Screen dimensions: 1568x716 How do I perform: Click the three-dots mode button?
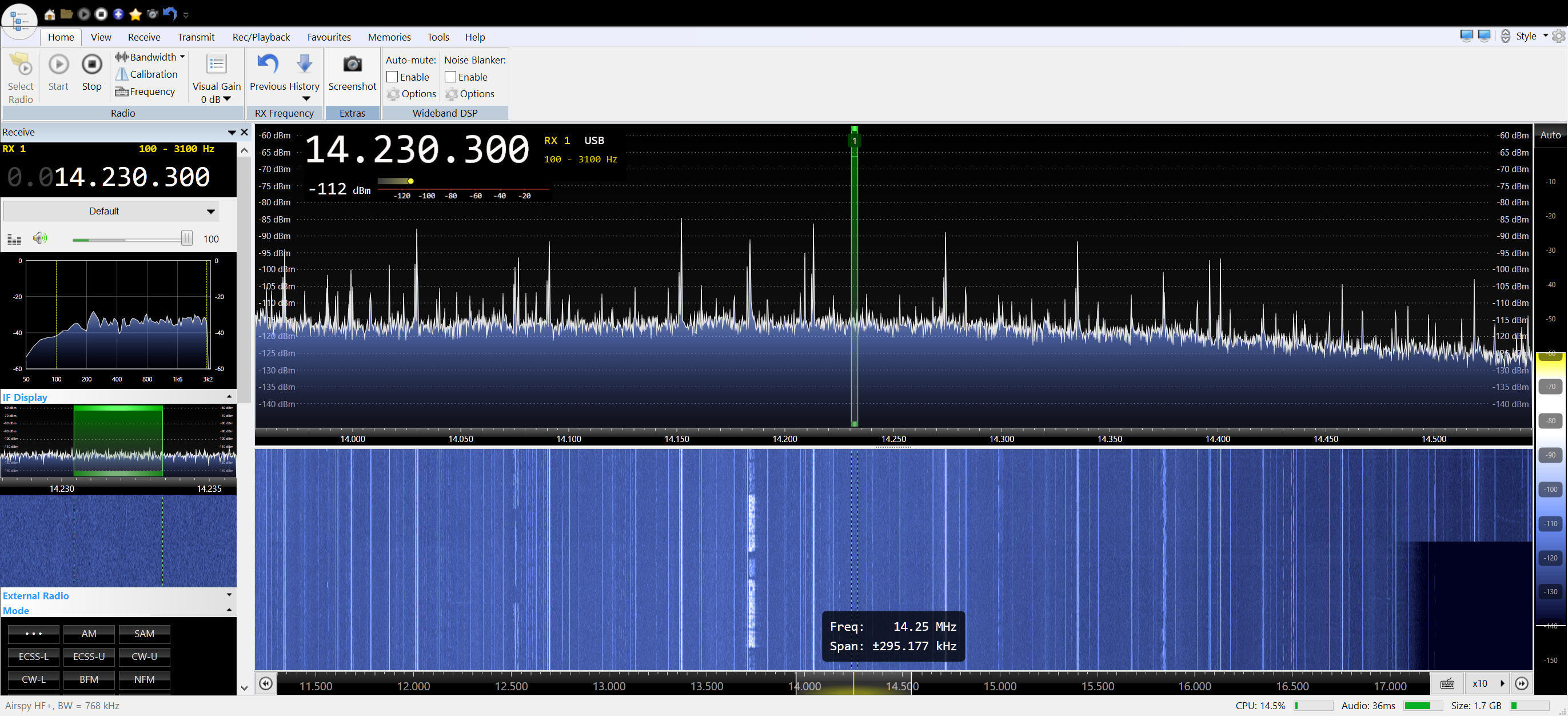tap(34, 634)
